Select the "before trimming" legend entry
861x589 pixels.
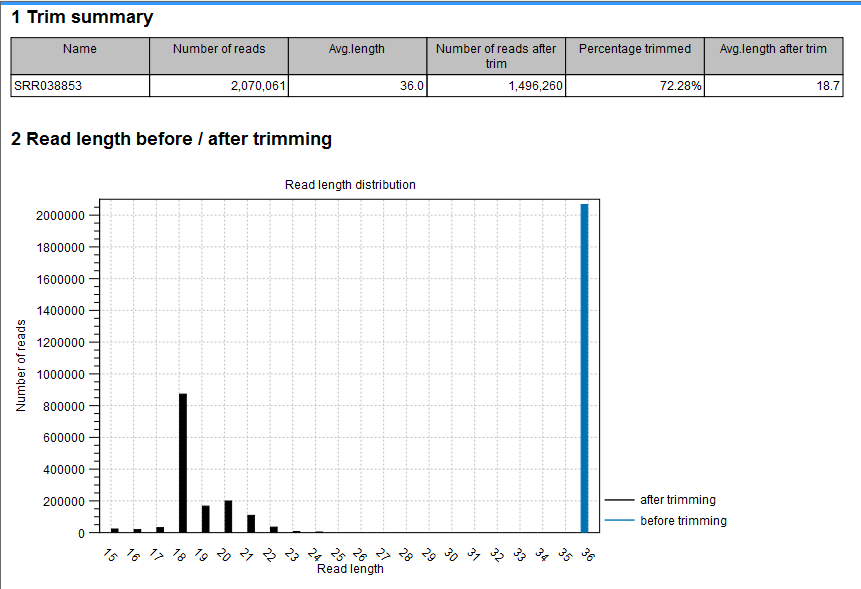pos(683,521)
